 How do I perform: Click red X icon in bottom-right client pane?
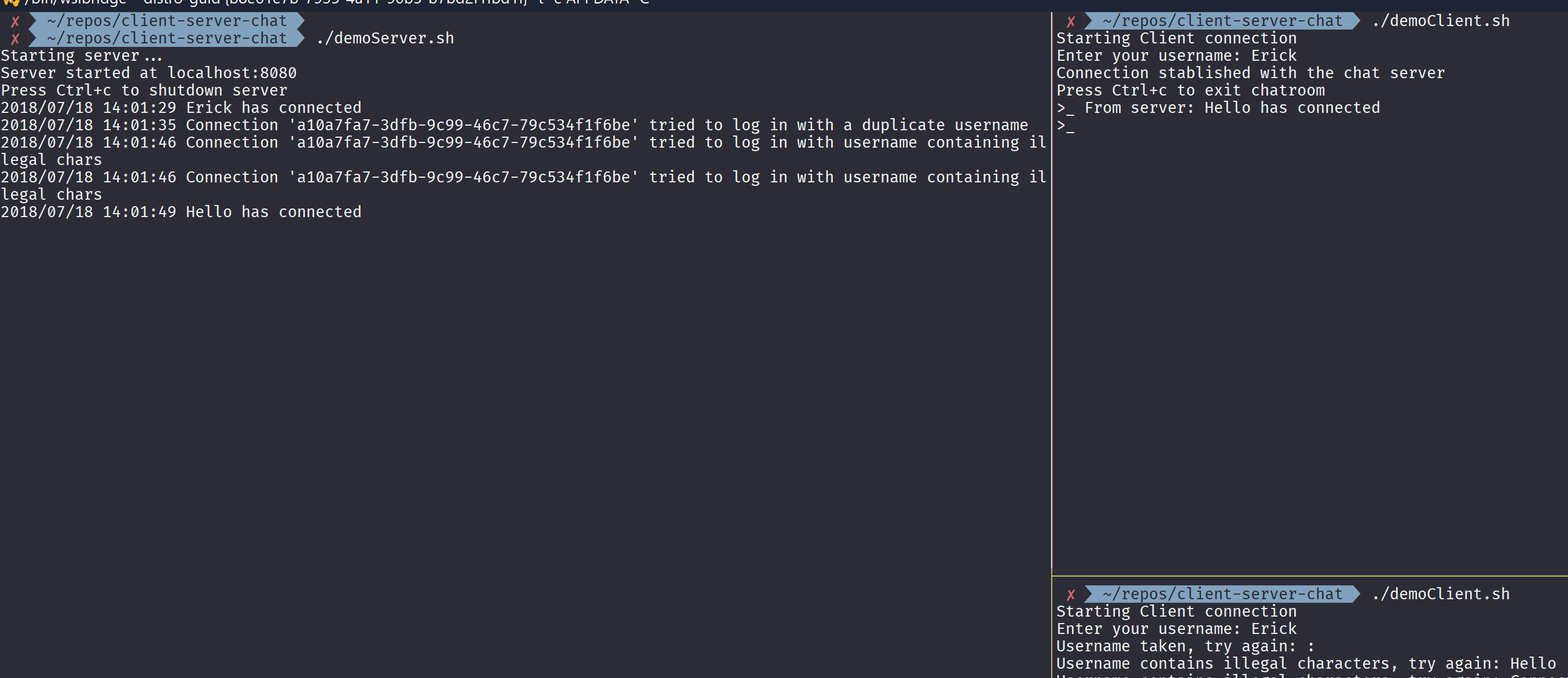(1071, 595)
